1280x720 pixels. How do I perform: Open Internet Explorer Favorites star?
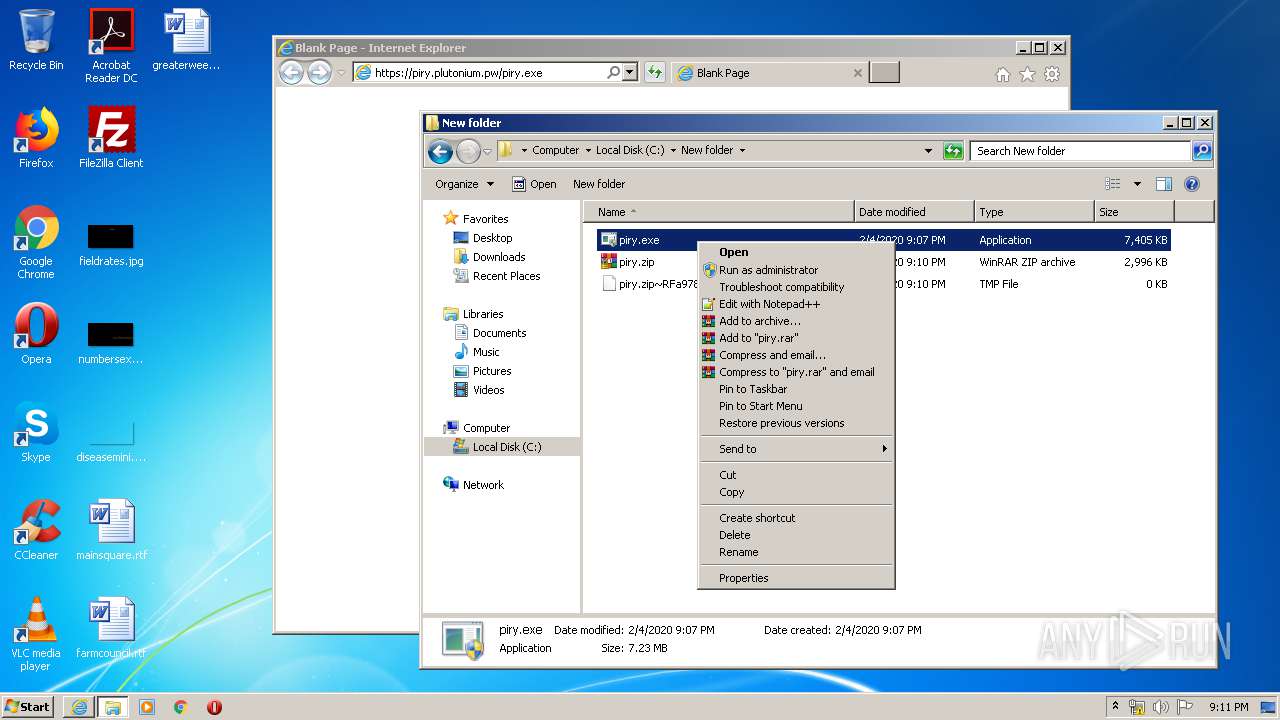point(1027,74)
